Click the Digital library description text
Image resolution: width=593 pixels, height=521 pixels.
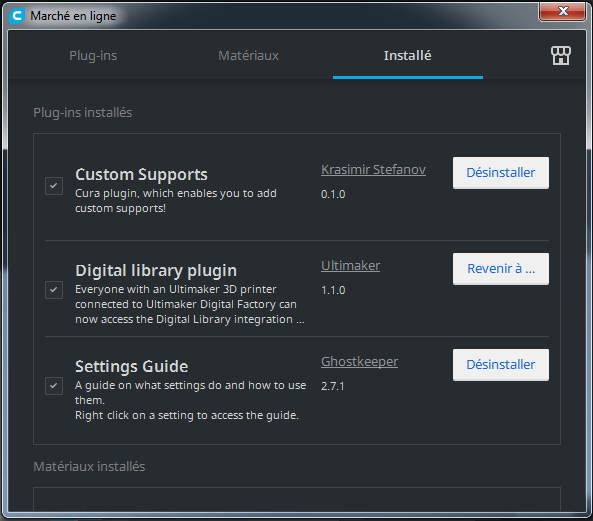click(x=190, y=304)
